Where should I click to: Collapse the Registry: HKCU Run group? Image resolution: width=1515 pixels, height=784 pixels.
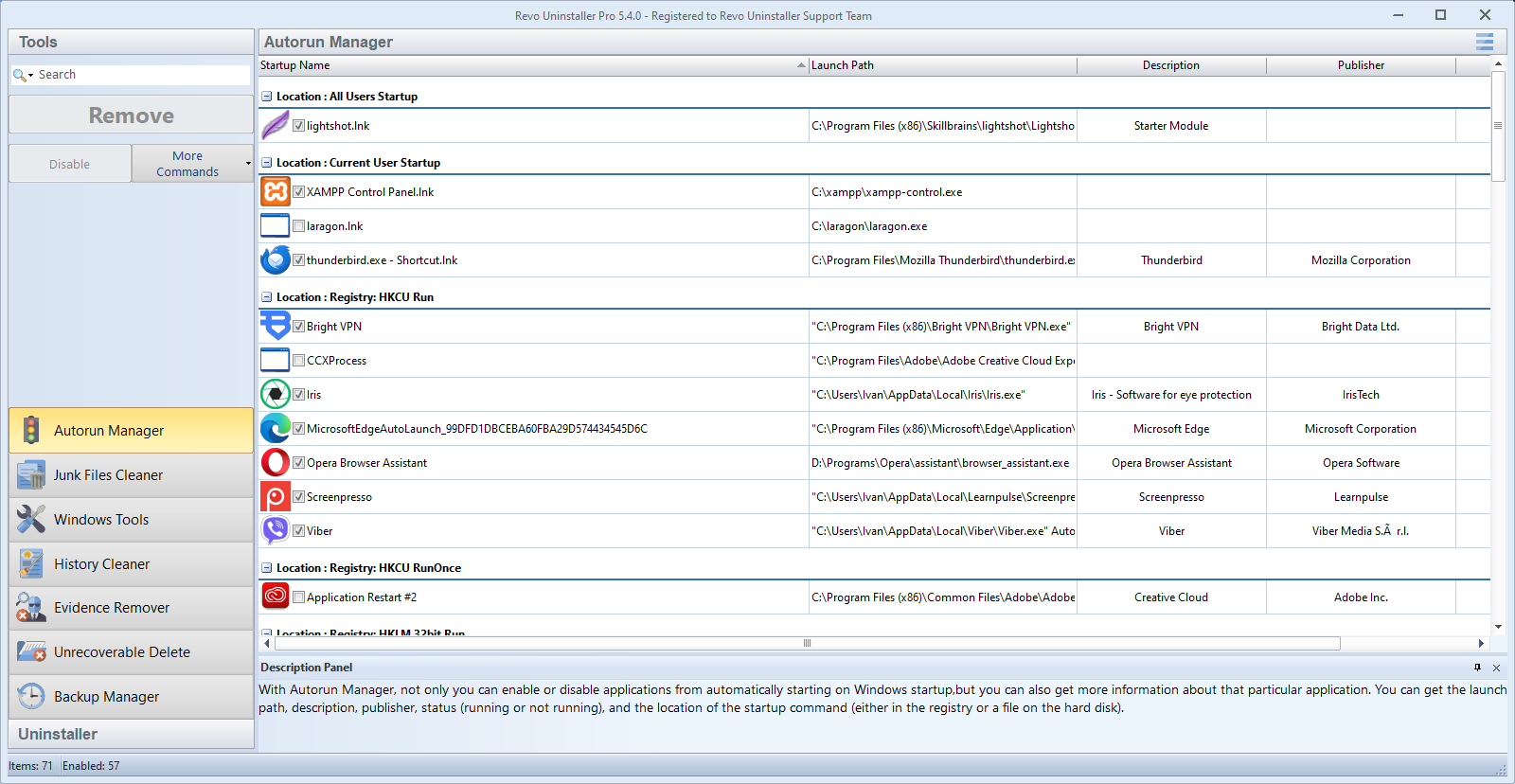point(267,297)
